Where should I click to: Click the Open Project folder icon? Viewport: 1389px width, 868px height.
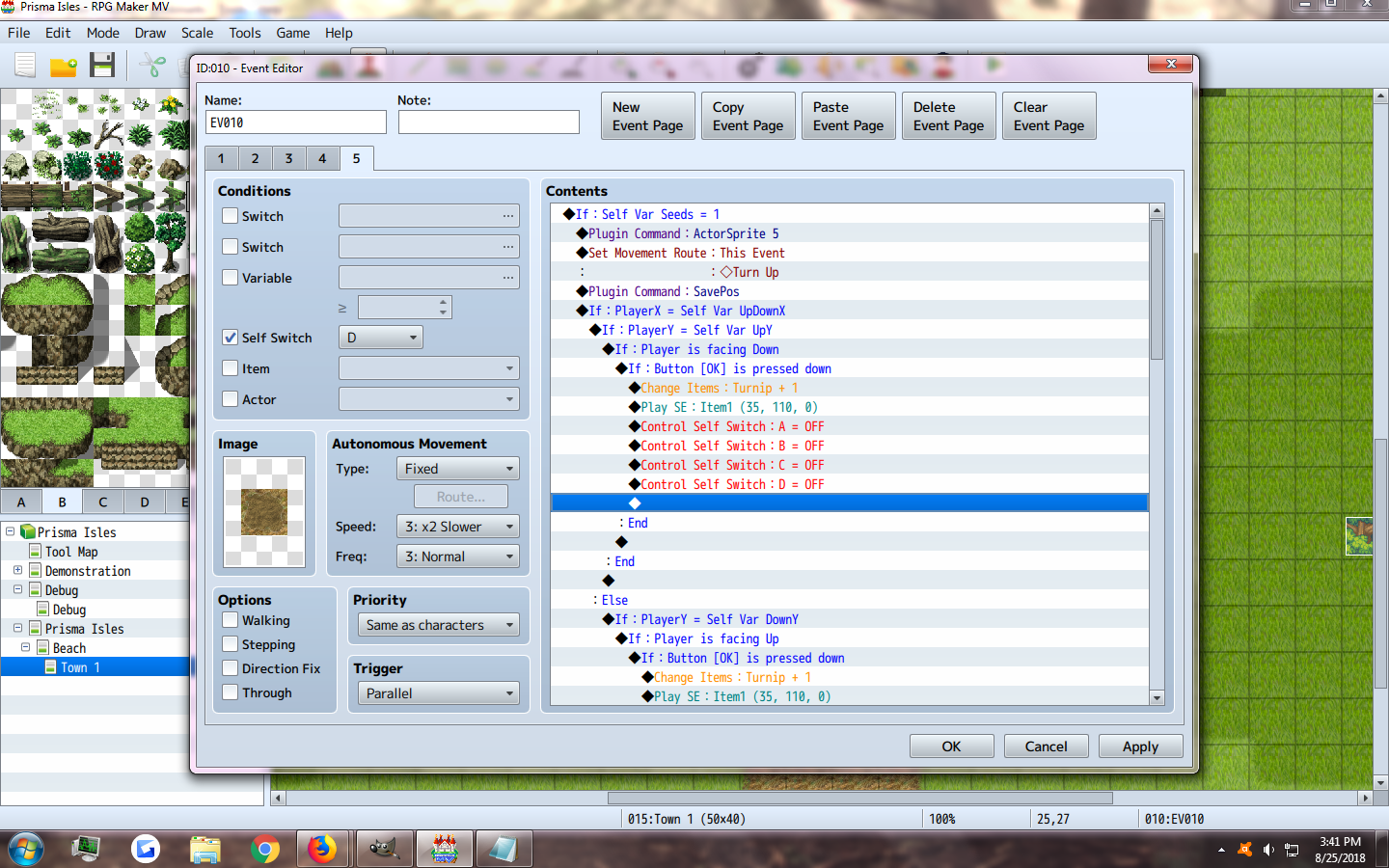tap(64, 66)
